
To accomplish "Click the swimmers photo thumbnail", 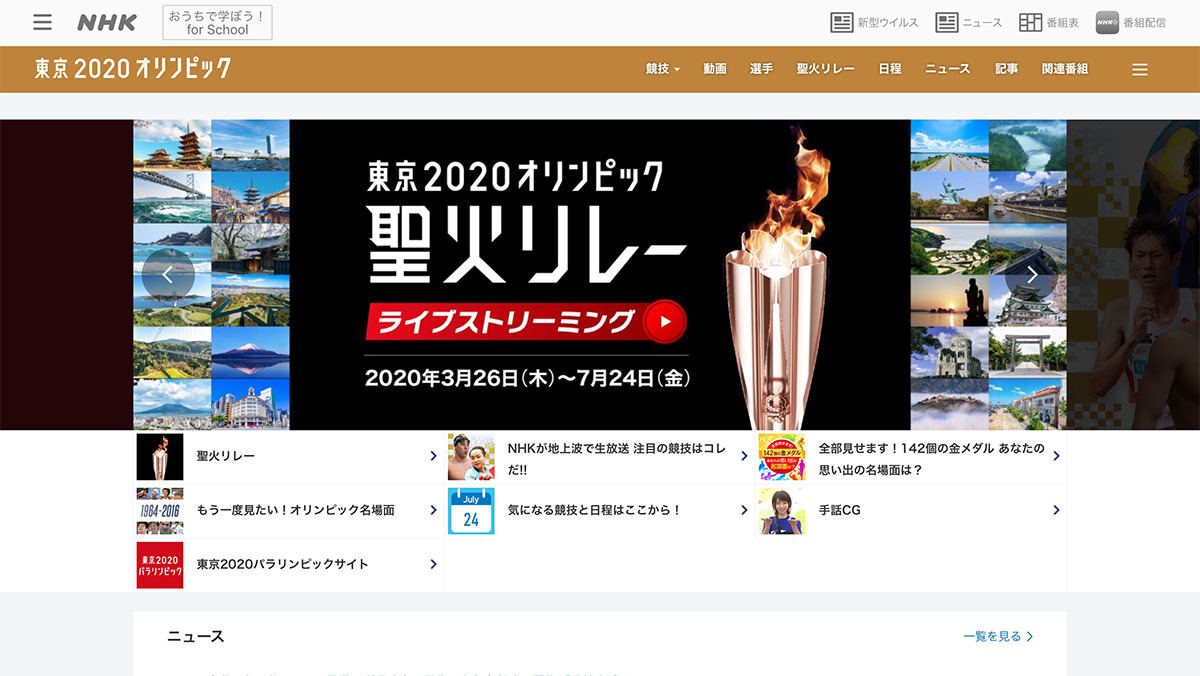I will 471,457.
